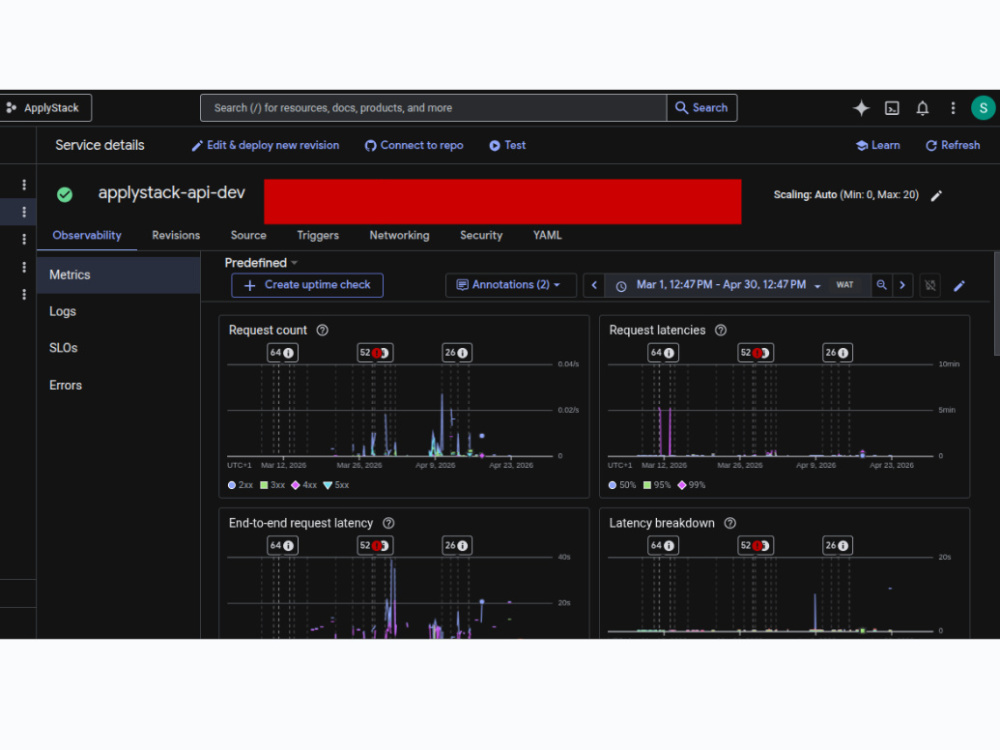Select Logs in the observability side menu
The width and height of the screenshot is (1000, 750).
pyautogui.click(x=119, y=311)
